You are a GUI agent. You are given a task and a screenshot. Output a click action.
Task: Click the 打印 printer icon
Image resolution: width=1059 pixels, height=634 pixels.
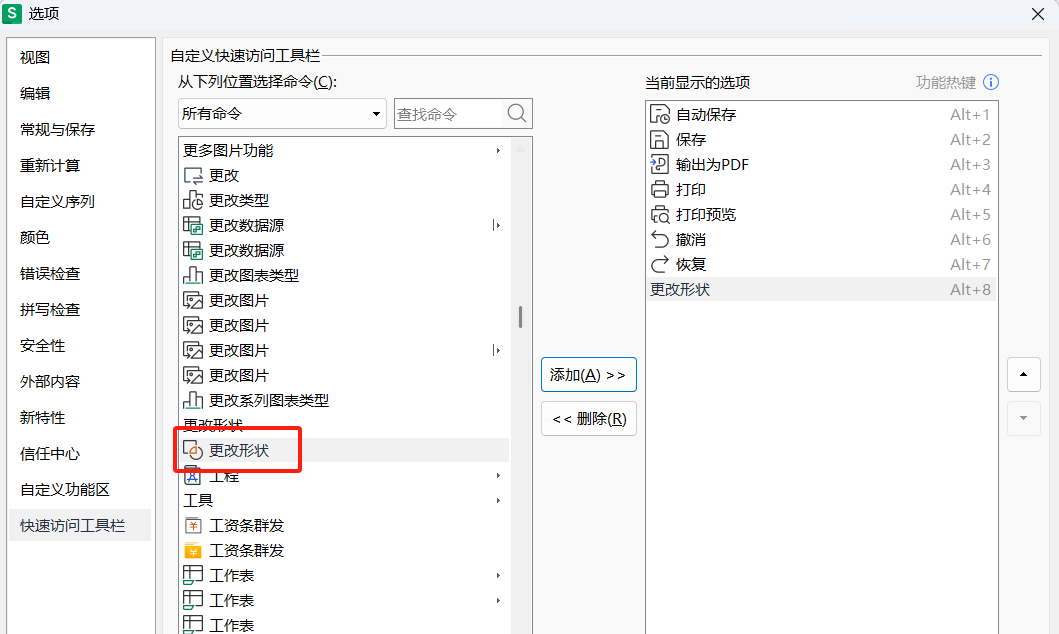[659, 189]
